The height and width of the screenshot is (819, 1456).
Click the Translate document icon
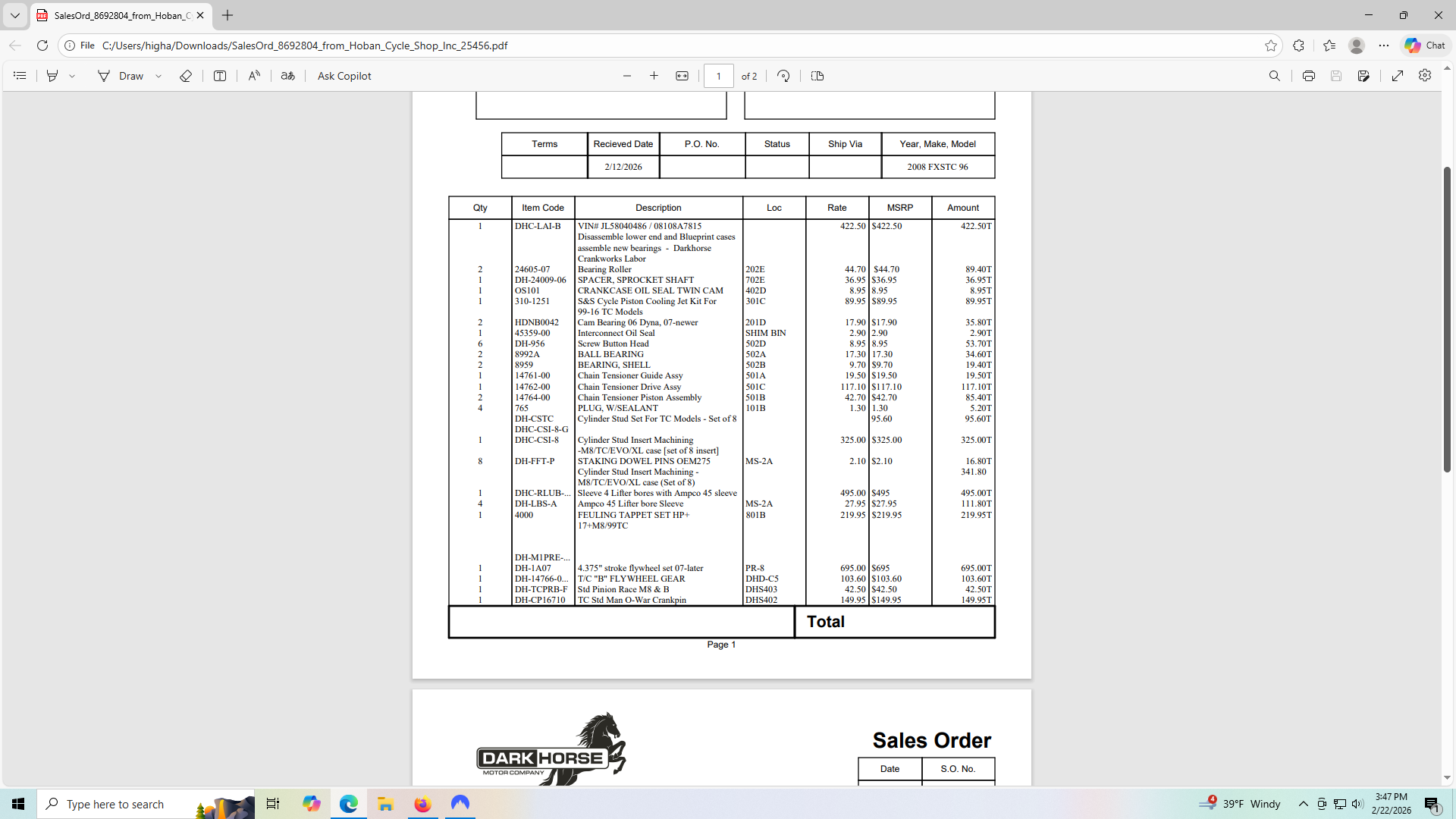[x=287, y=76]
